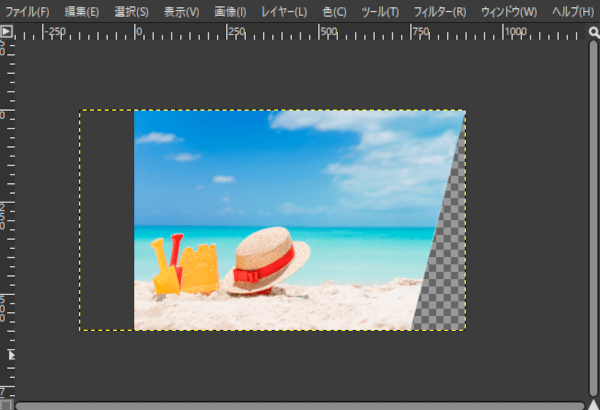Click the yellow sand castle toy on canvas

coord(198,268)
